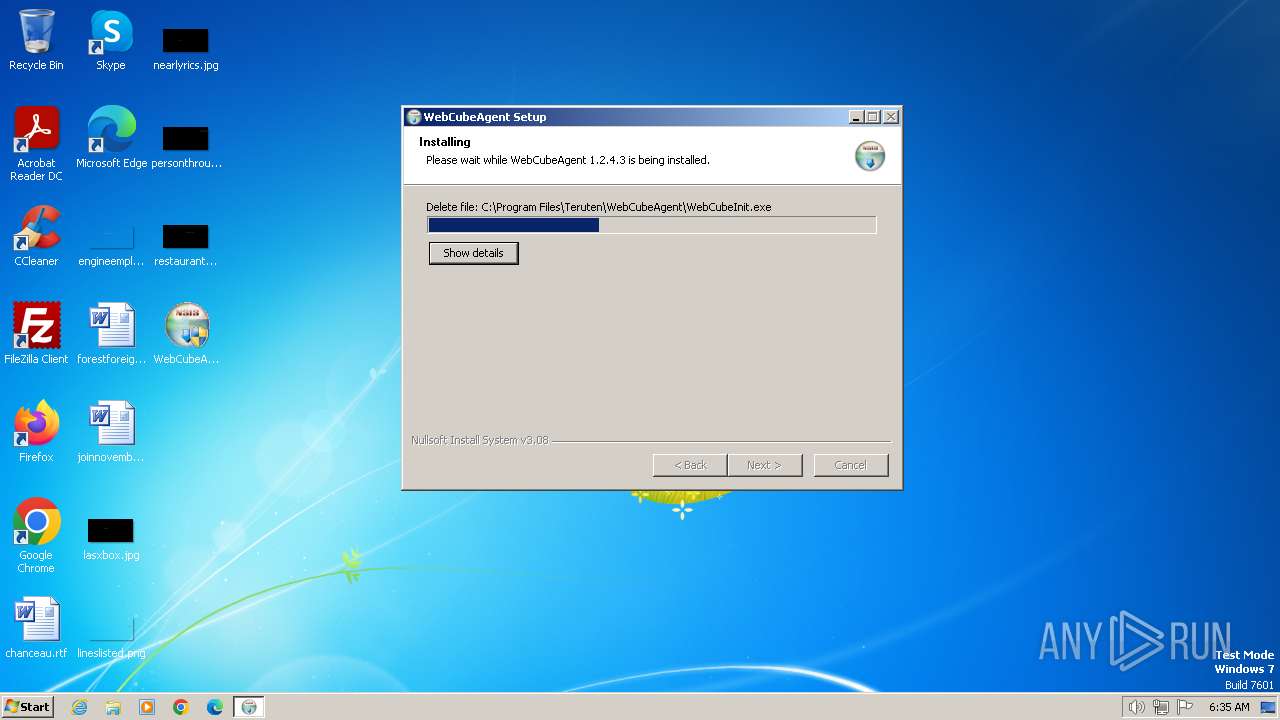1280x720 pixels.
Task: Select the lineslisted.png file icon
Action: pyautogui.click(x=111, y=636)
